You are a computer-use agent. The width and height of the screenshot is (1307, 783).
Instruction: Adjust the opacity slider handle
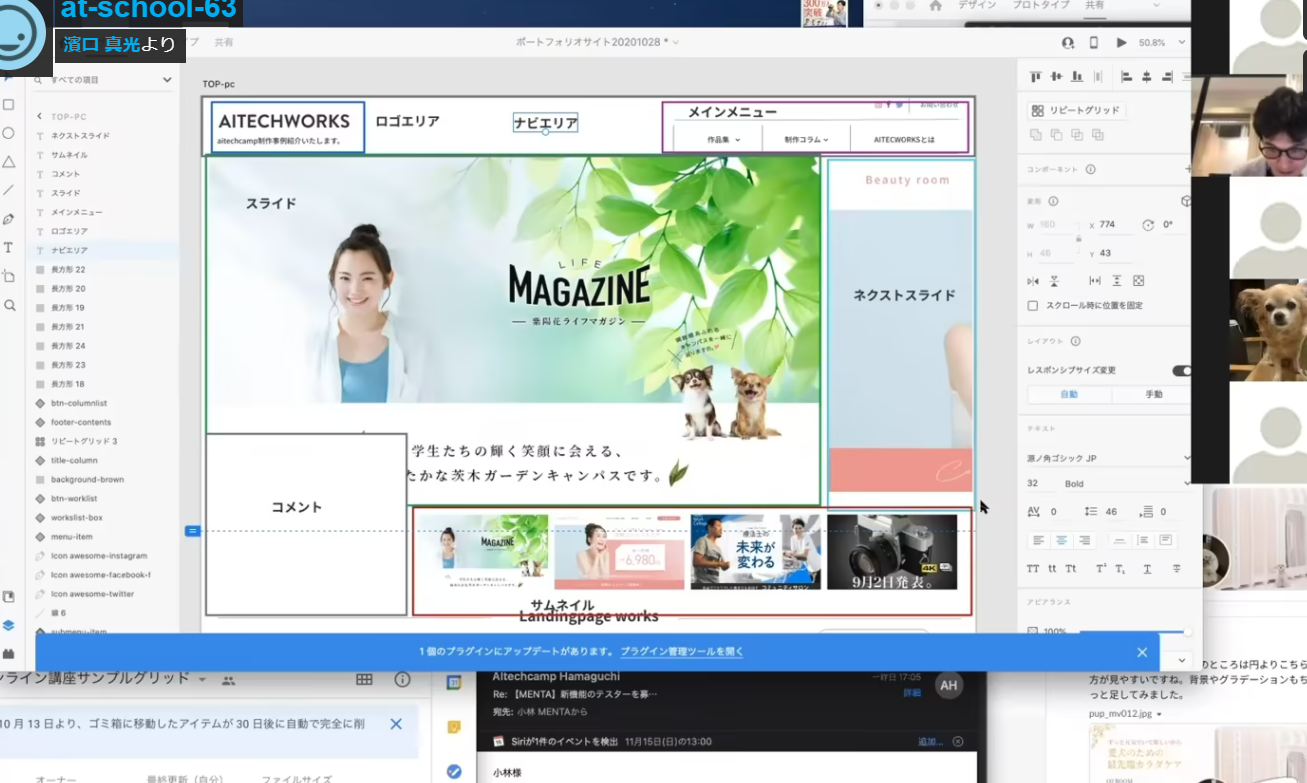pos(1186,631)
